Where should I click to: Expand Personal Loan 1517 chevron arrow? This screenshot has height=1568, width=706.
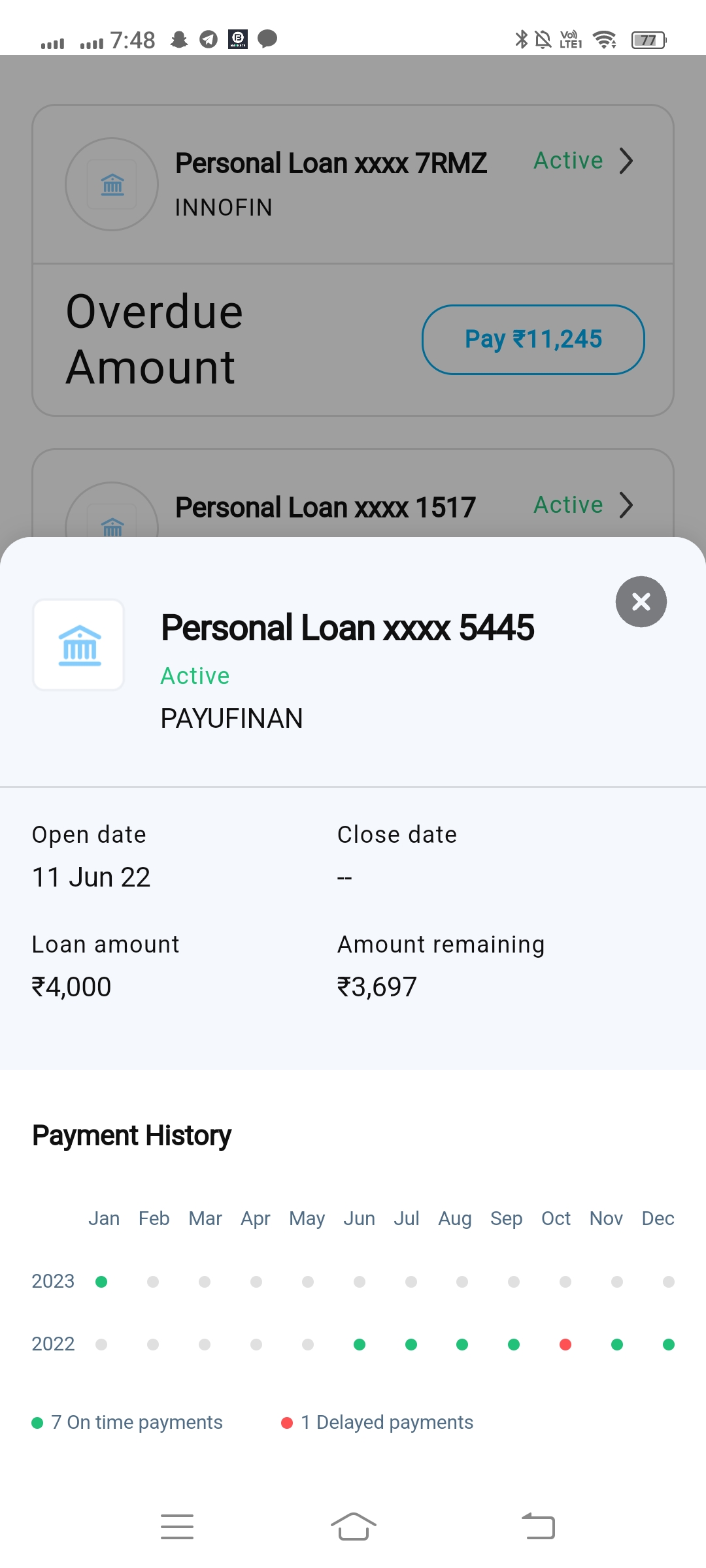coord(626,505)
